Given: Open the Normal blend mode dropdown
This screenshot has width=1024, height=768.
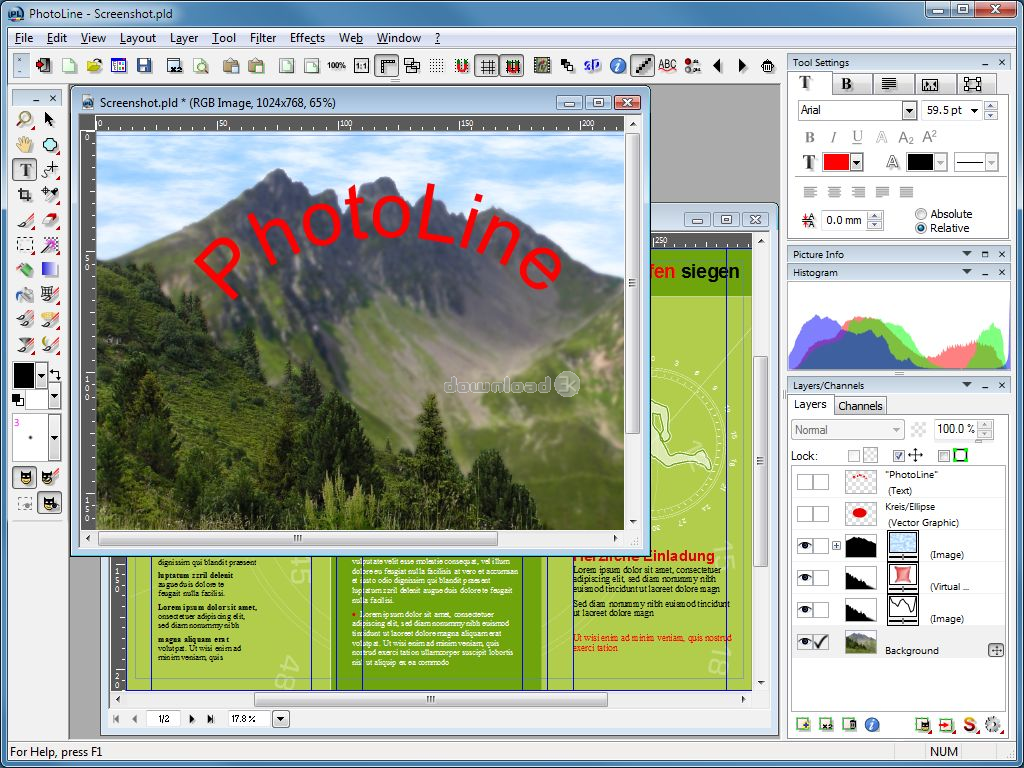Looking at the screenshot, I should click(847, 430).
